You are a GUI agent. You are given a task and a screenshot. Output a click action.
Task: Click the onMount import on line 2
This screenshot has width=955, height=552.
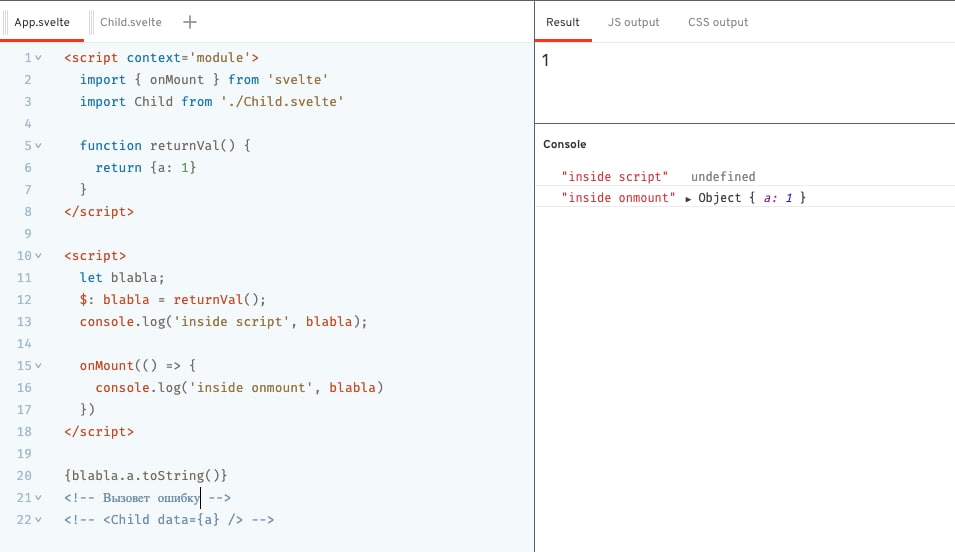coord(177,80)
